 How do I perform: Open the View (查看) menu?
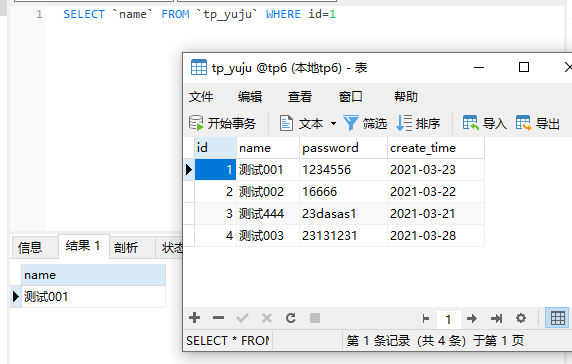tap(299, 97)
